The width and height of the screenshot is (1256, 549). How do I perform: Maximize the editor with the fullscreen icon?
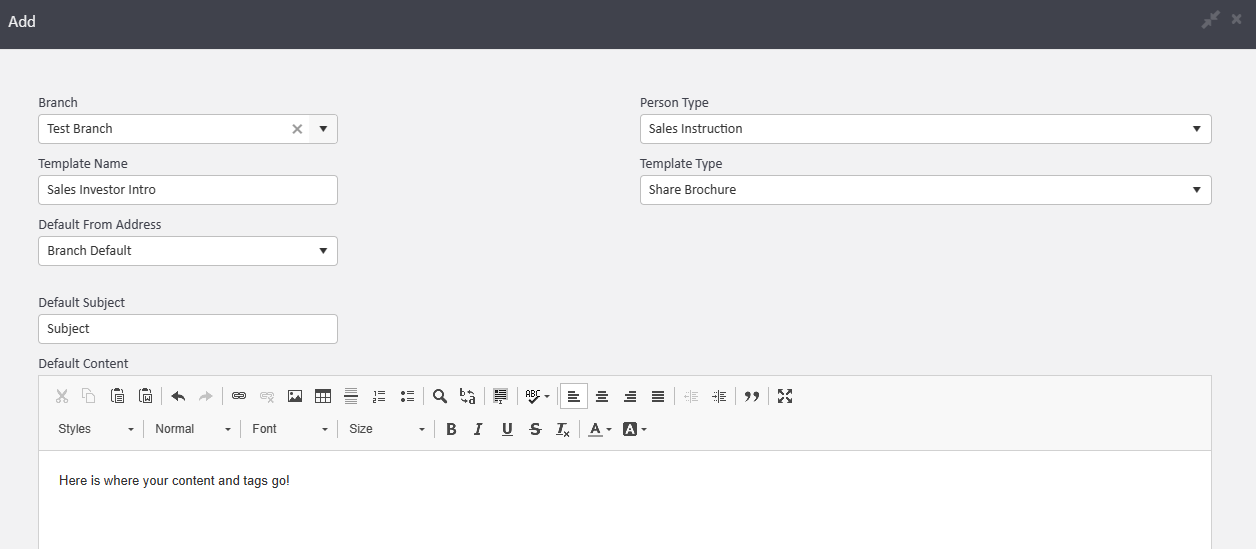click(x=785, y=396)
